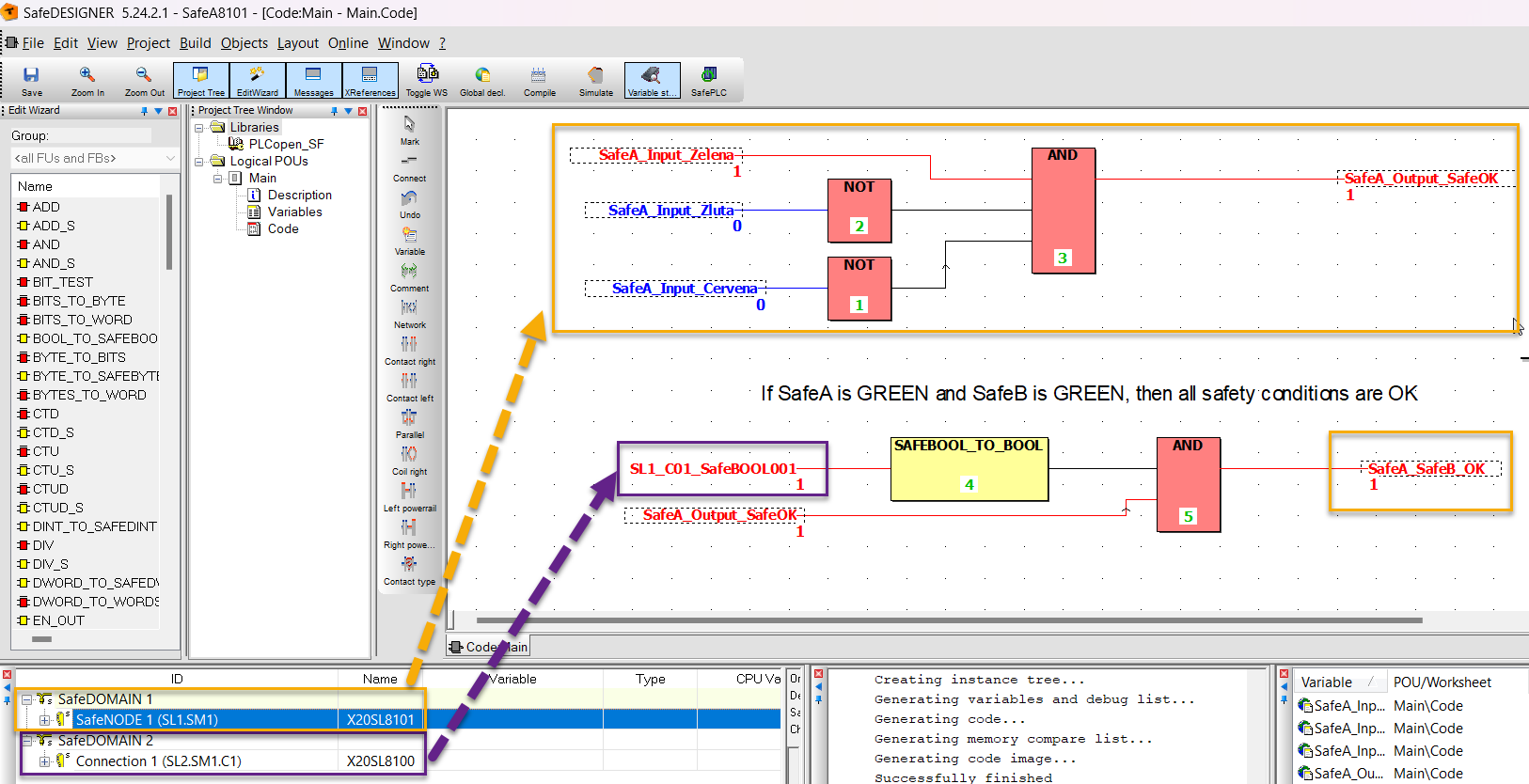The width and height of the screenshot is (1529, 784).
Task: Open the Group dropdown for FUs and FBs
Action: (94, 158)
